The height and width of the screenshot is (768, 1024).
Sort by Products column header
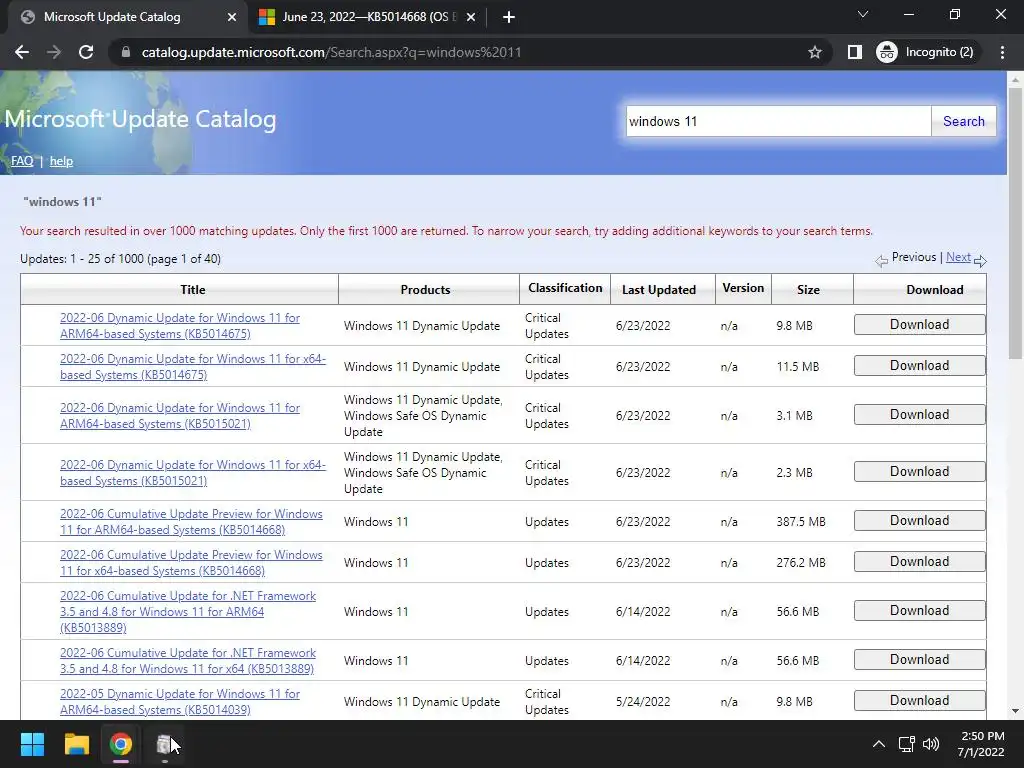[425, 289]
